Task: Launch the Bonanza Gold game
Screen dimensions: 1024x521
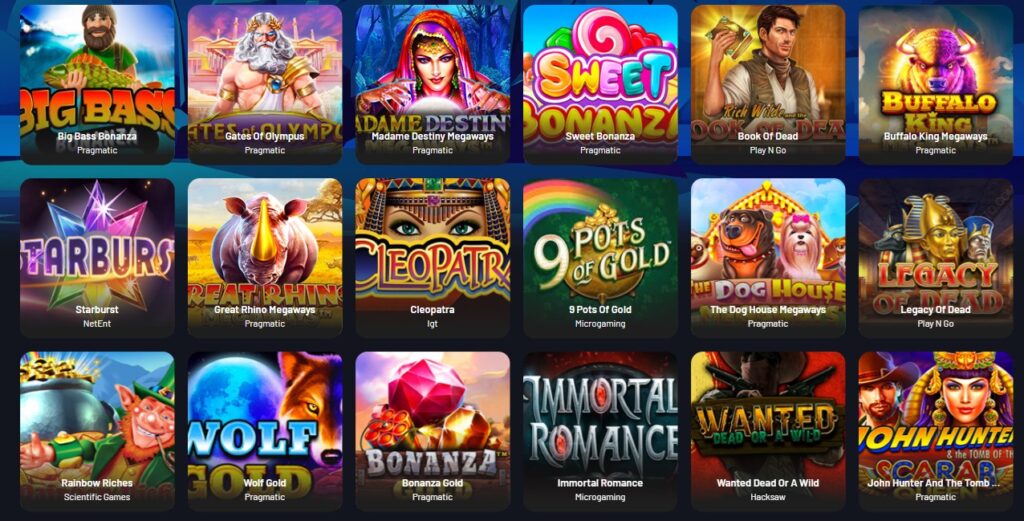Action: click(432, 431)
